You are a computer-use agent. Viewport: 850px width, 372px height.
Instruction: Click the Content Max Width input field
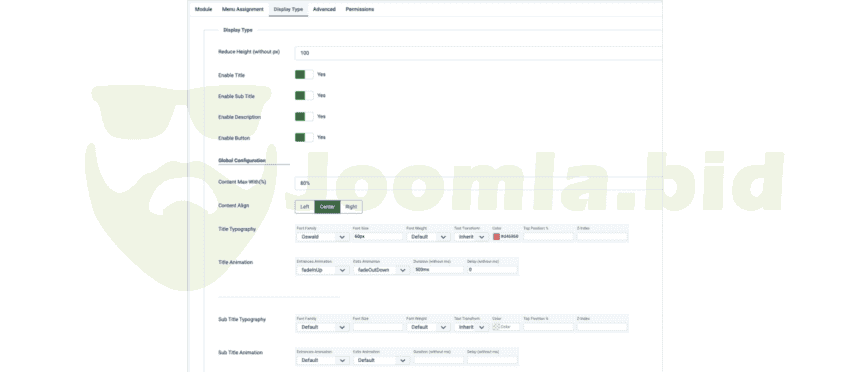(478, 183)
